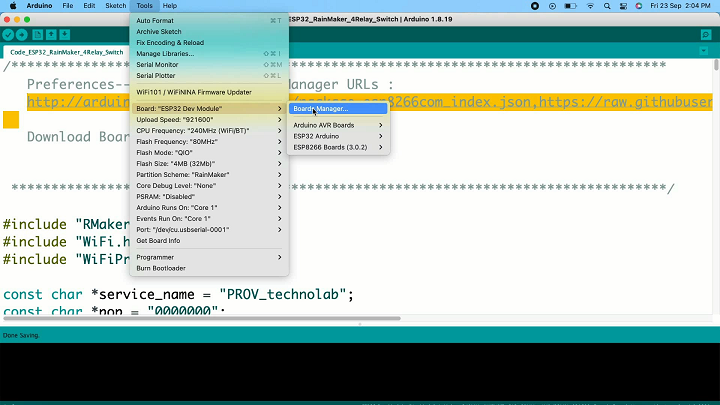Expand PSRAM: "Disabled" submenu

tap(209, 197)
